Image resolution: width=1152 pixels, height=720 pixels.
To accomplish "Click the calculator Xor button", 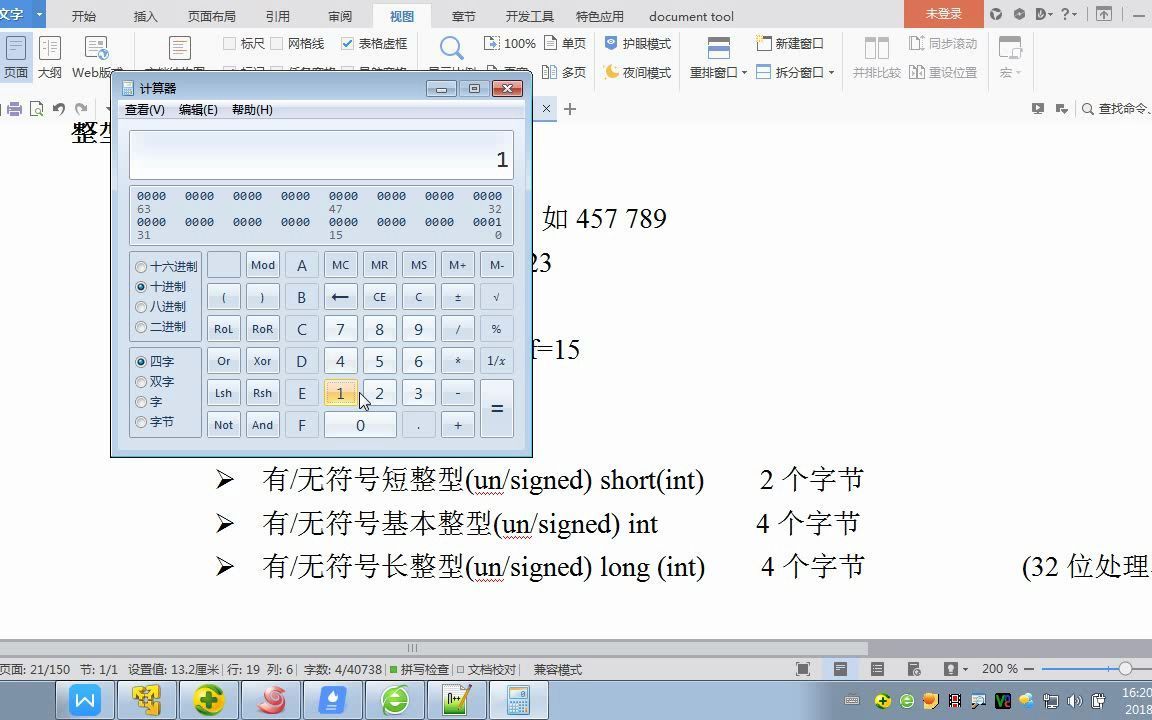I will (x=263, y=361).
